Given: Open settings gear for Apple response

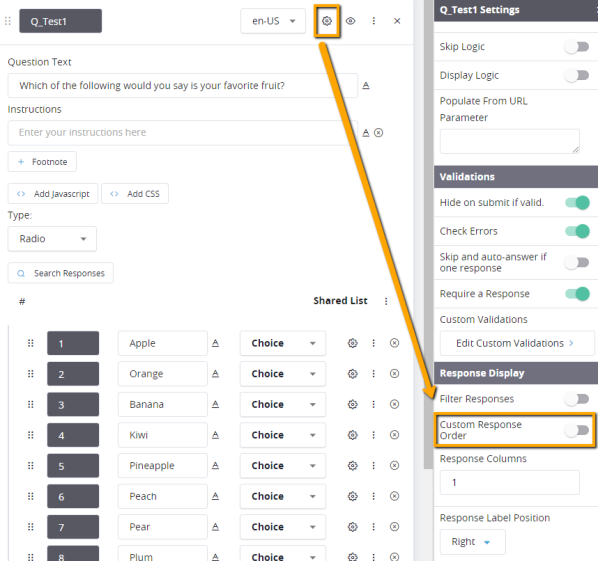Looking at the screenshot, I should click(x=353, y=343).
